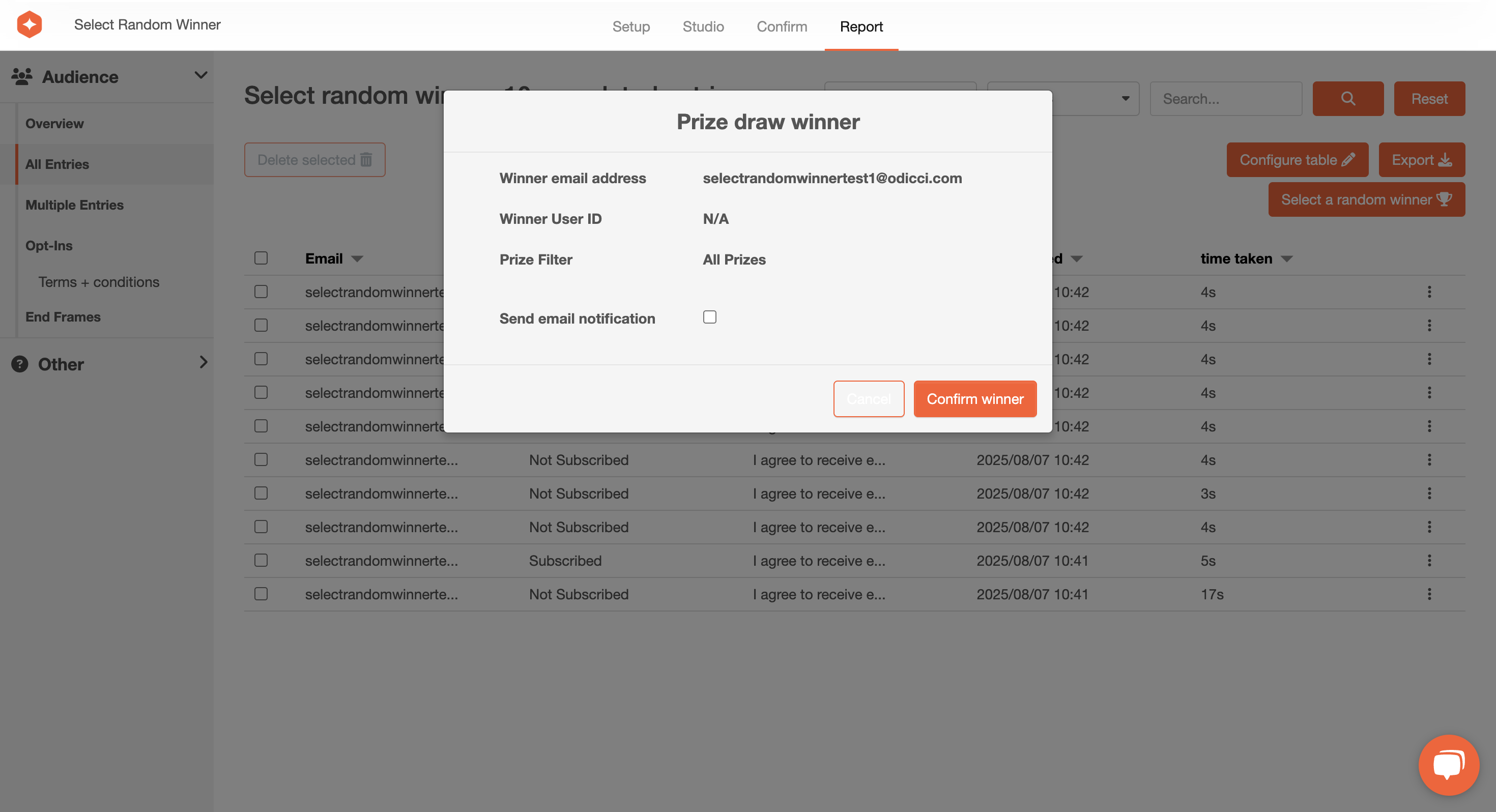Open the live chat bubble
1496x812 pixels.
1448,764
